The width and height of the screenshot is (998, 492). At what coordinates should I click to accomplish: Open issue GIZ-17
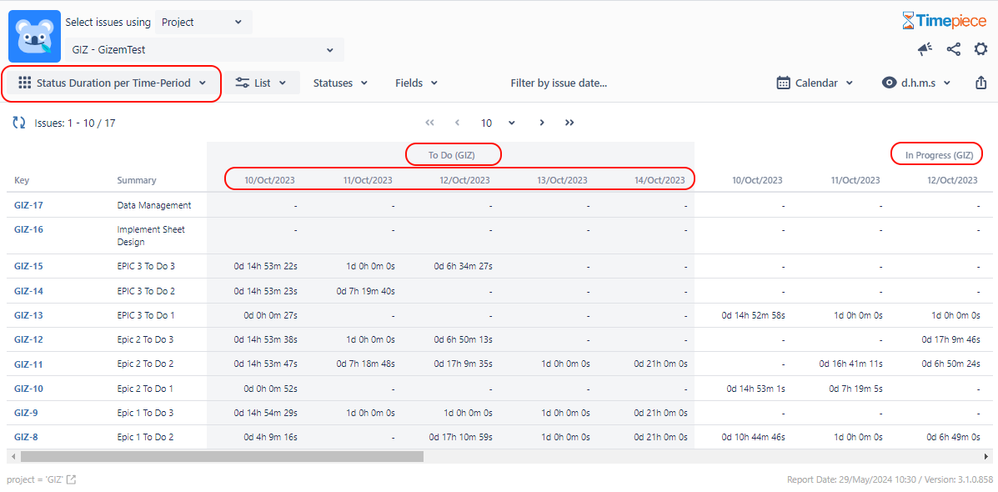[29, 205]
